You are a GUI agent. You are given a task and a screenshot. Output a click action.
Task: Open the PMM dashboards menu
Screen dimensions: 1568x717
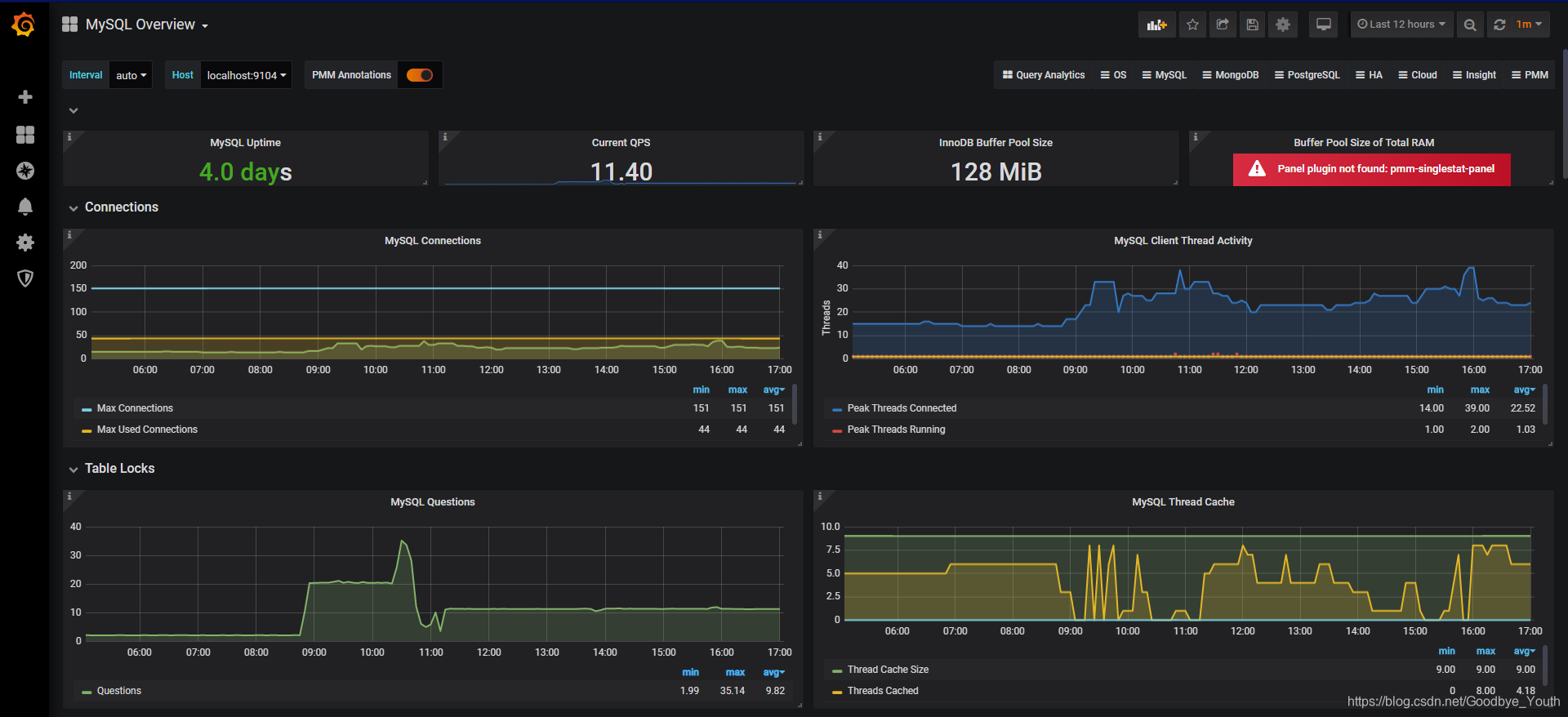coord(1530,75)
